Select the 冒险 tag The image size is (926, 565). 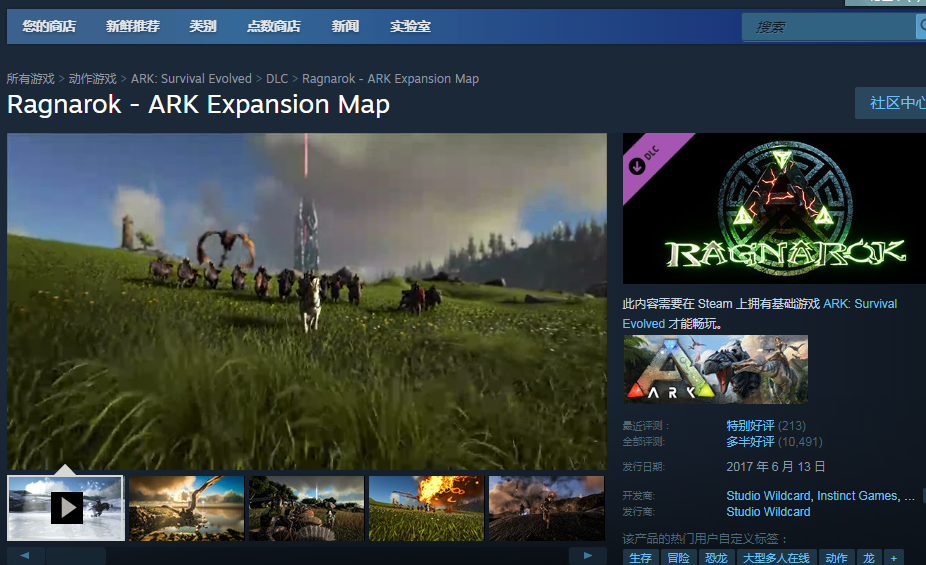click(678, 557)
